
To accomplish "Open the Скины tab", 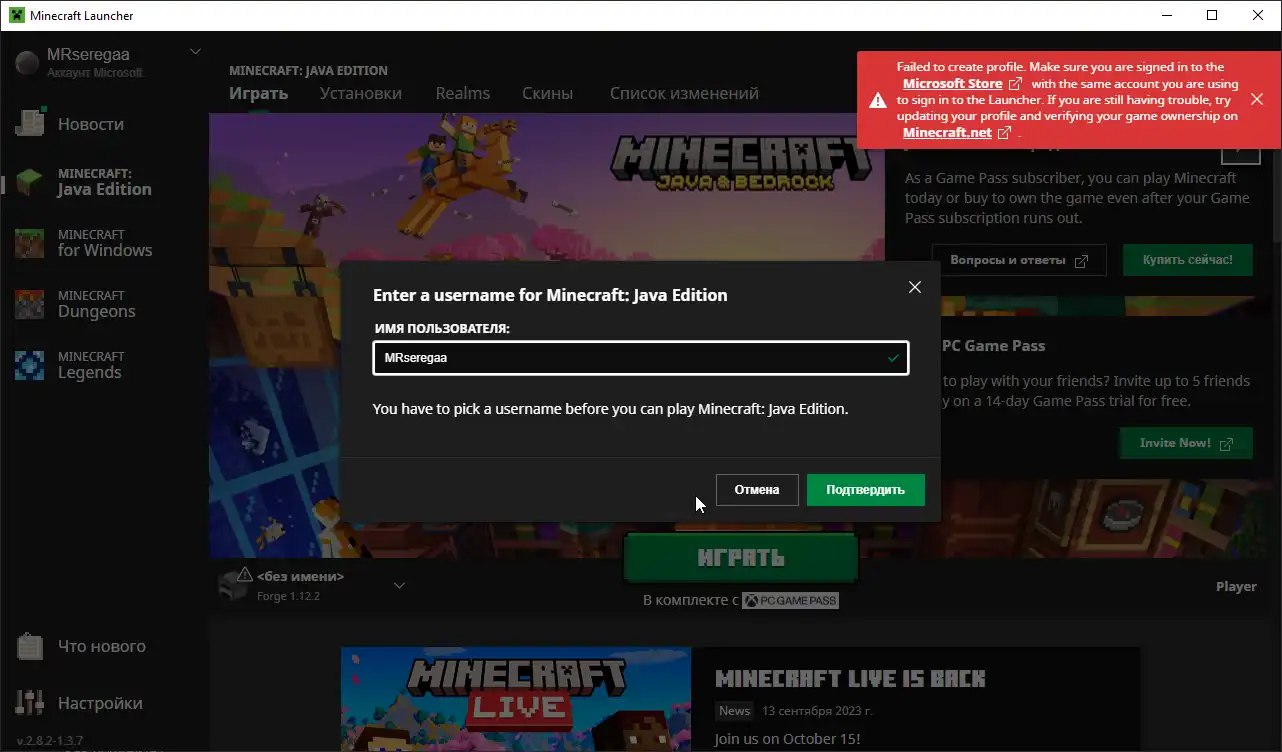I will (x=547, y=93).
